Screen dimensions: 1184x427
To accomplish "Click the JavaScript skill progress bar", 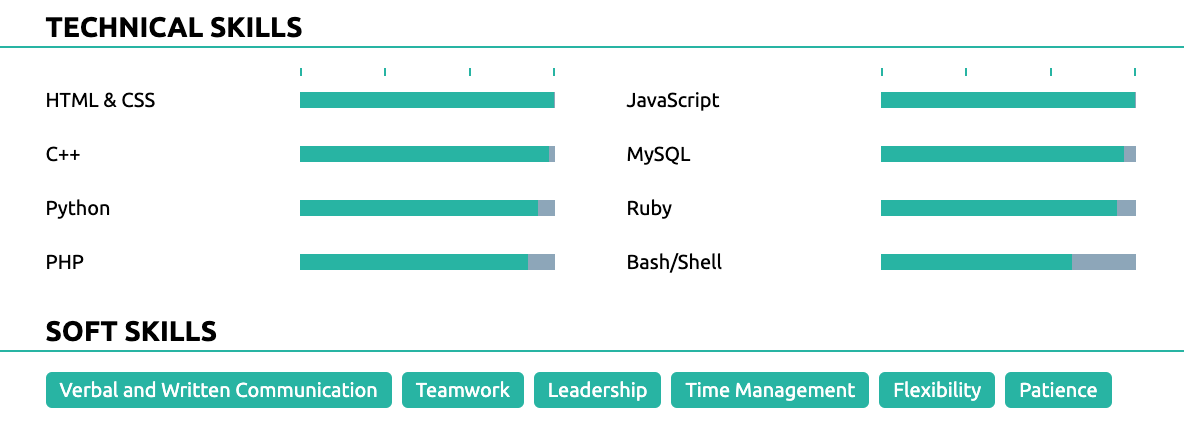I will pyautogui.click(x=1008, y=100).
